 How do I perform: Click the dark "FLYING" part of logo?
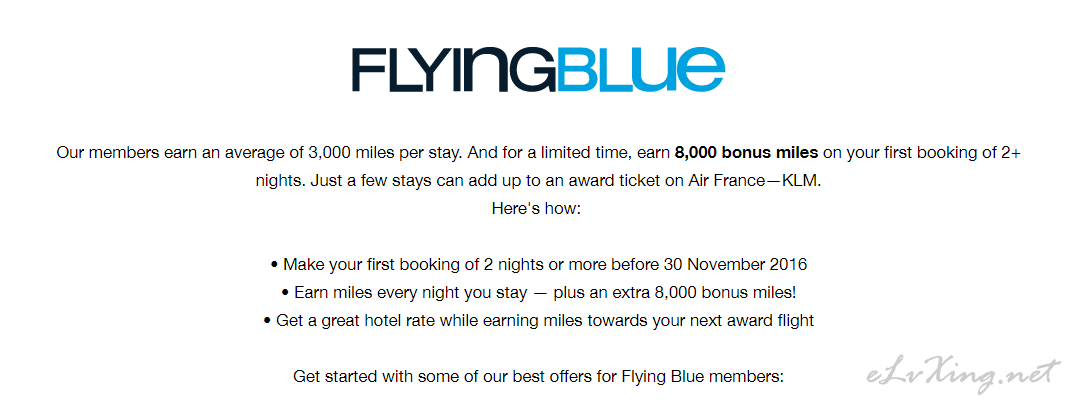pyautogui.click(x=454, y=70)
